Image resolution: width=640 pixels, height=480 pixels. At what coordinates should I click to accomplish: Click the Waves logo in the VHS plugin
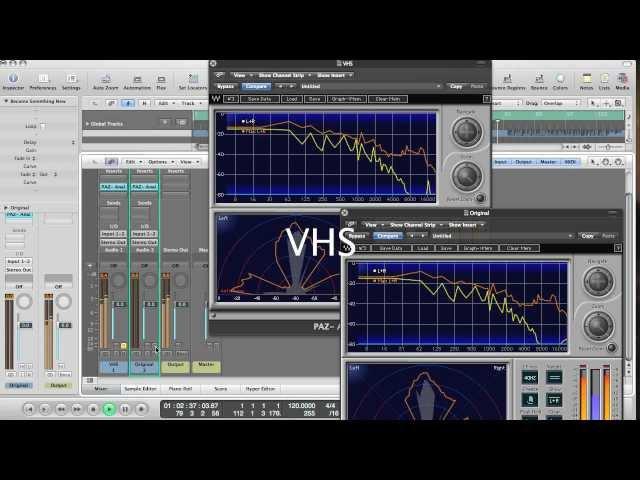tap(216, 99)
